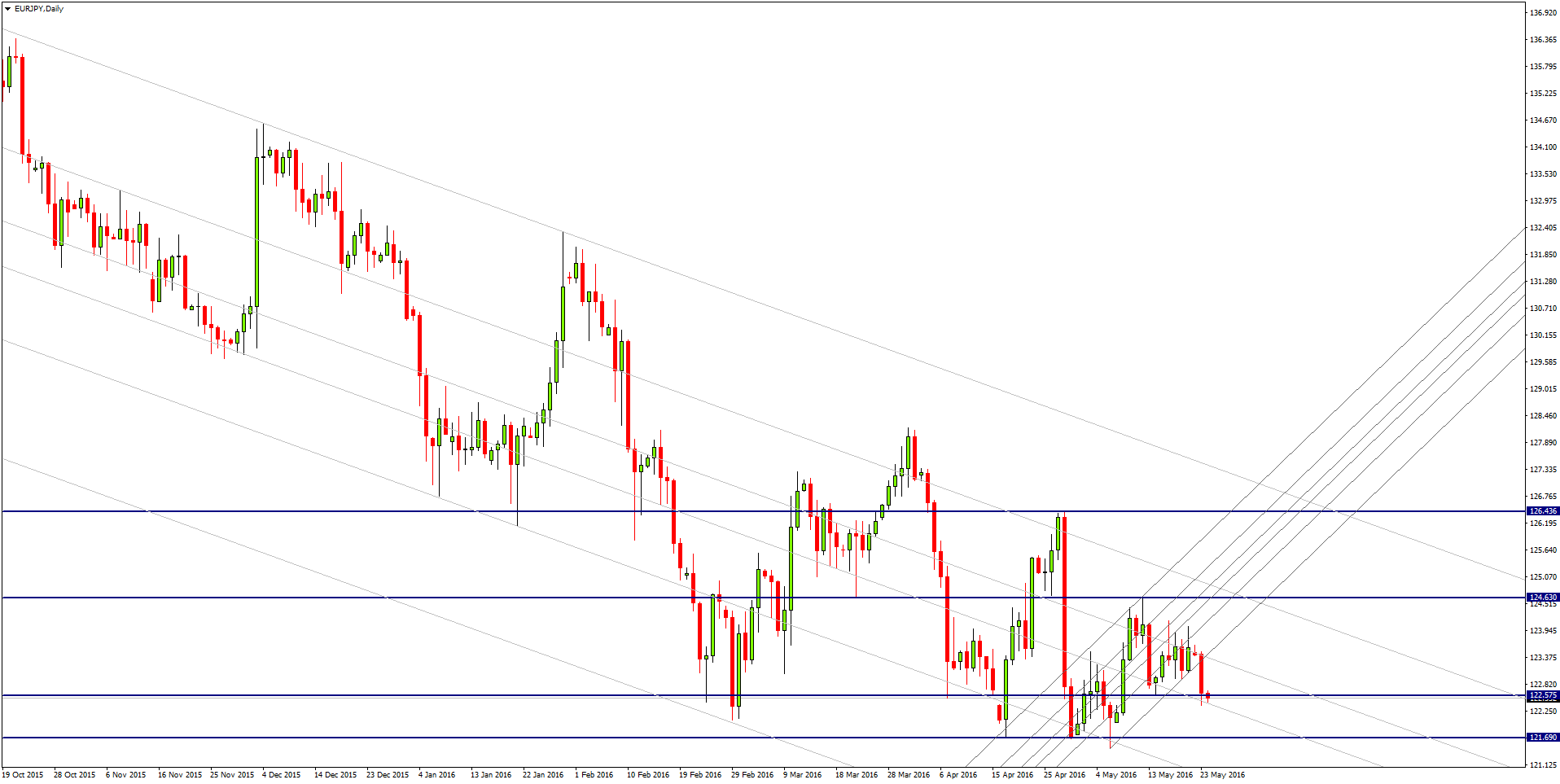Click the 29 Feb 2016 date label
The height and width of the screenshot is (784, 1560).
(x=752, y=775)
